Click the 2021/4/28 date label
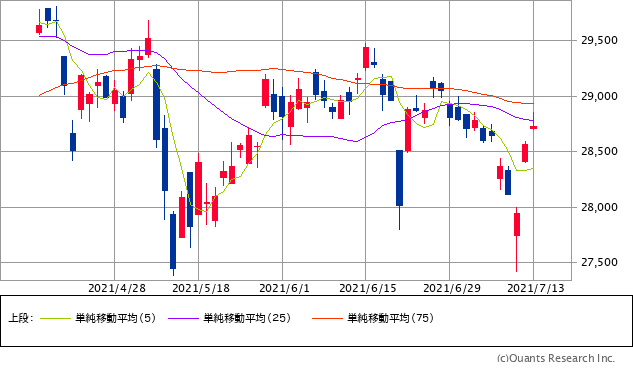 click(117, 288)
